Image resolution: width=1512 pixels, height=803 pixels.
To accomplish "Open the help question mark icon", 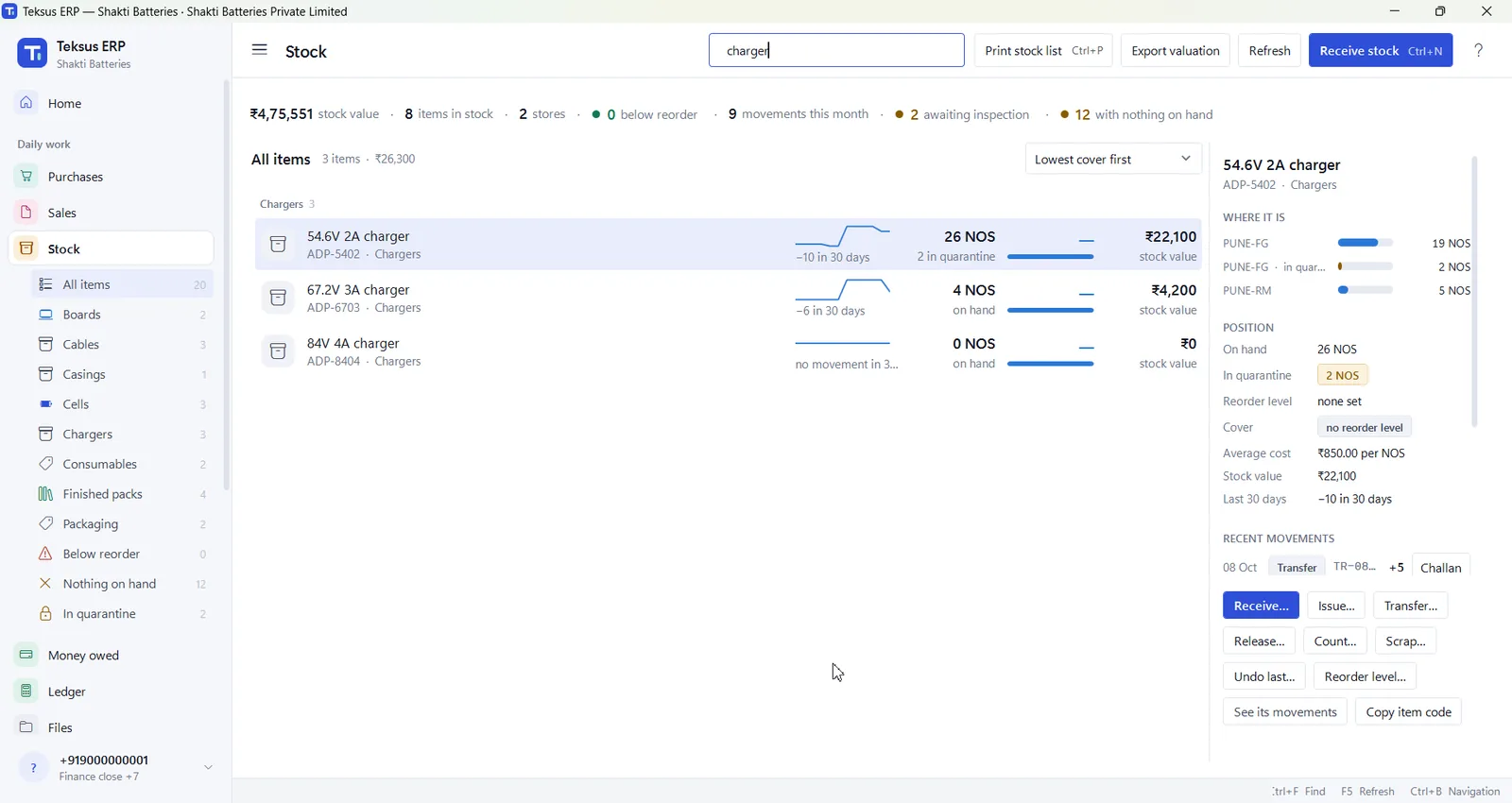I will point(1478,51).
